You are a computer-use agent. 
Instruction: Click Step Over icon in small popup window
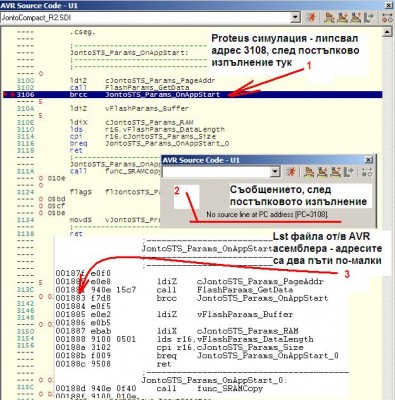pos(309,172)
